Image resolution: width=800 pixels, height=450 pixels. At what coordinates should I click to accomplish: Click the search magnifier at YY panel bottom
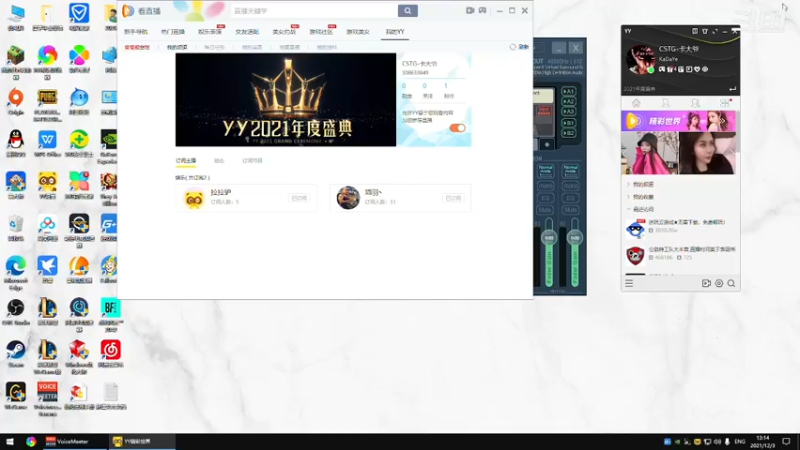click(731, 283)
